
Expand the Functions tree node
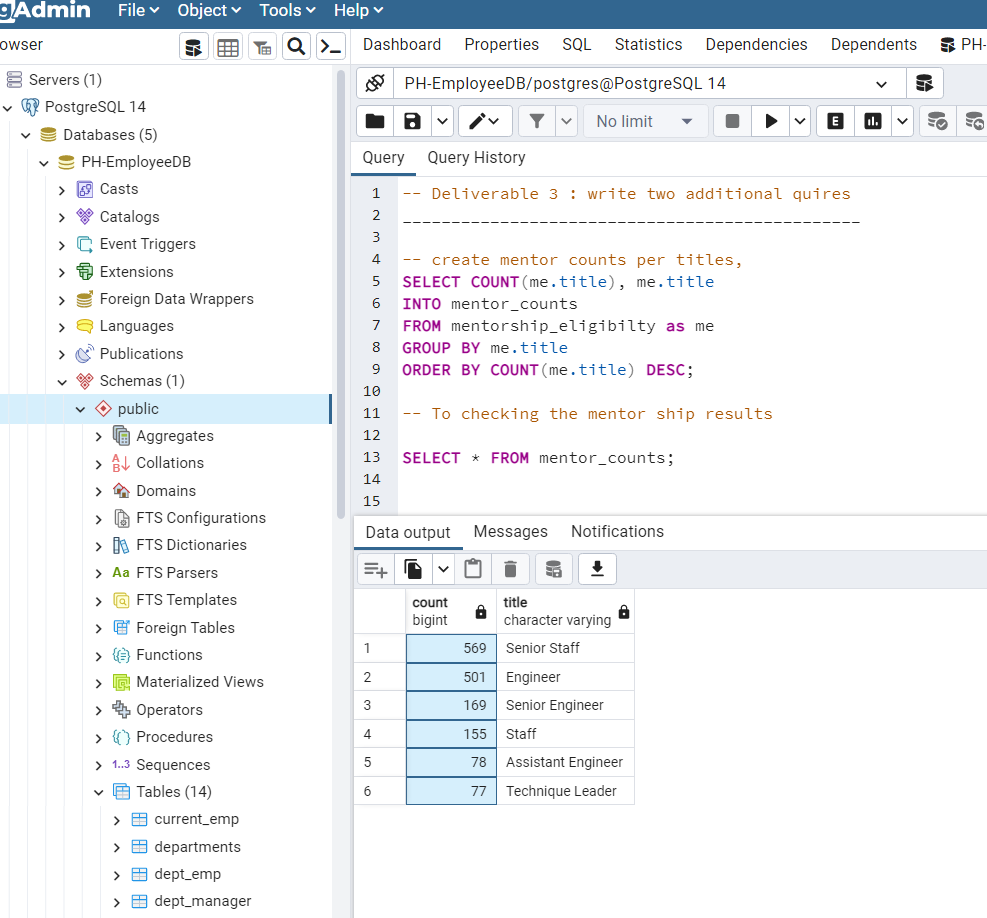point(98,655)
